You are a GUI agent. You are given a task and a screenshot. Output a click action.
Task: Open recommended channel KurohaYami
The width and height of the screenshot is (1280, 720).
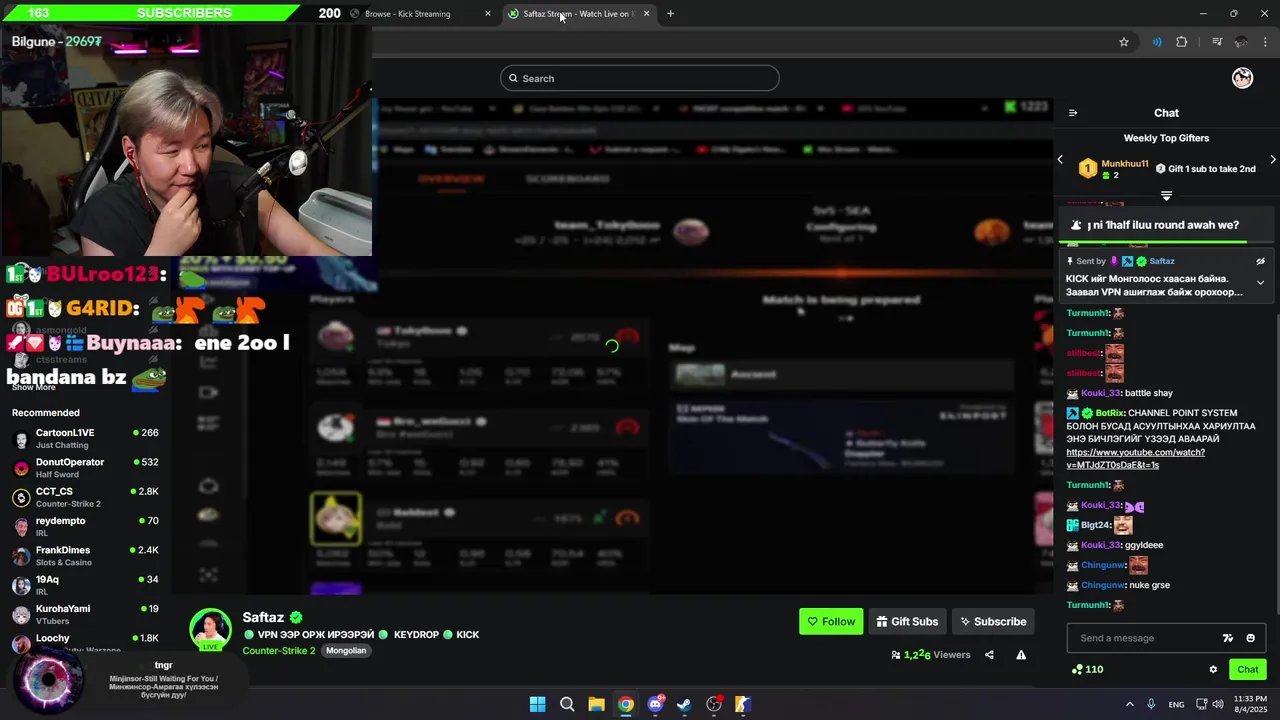pos(86,614)
